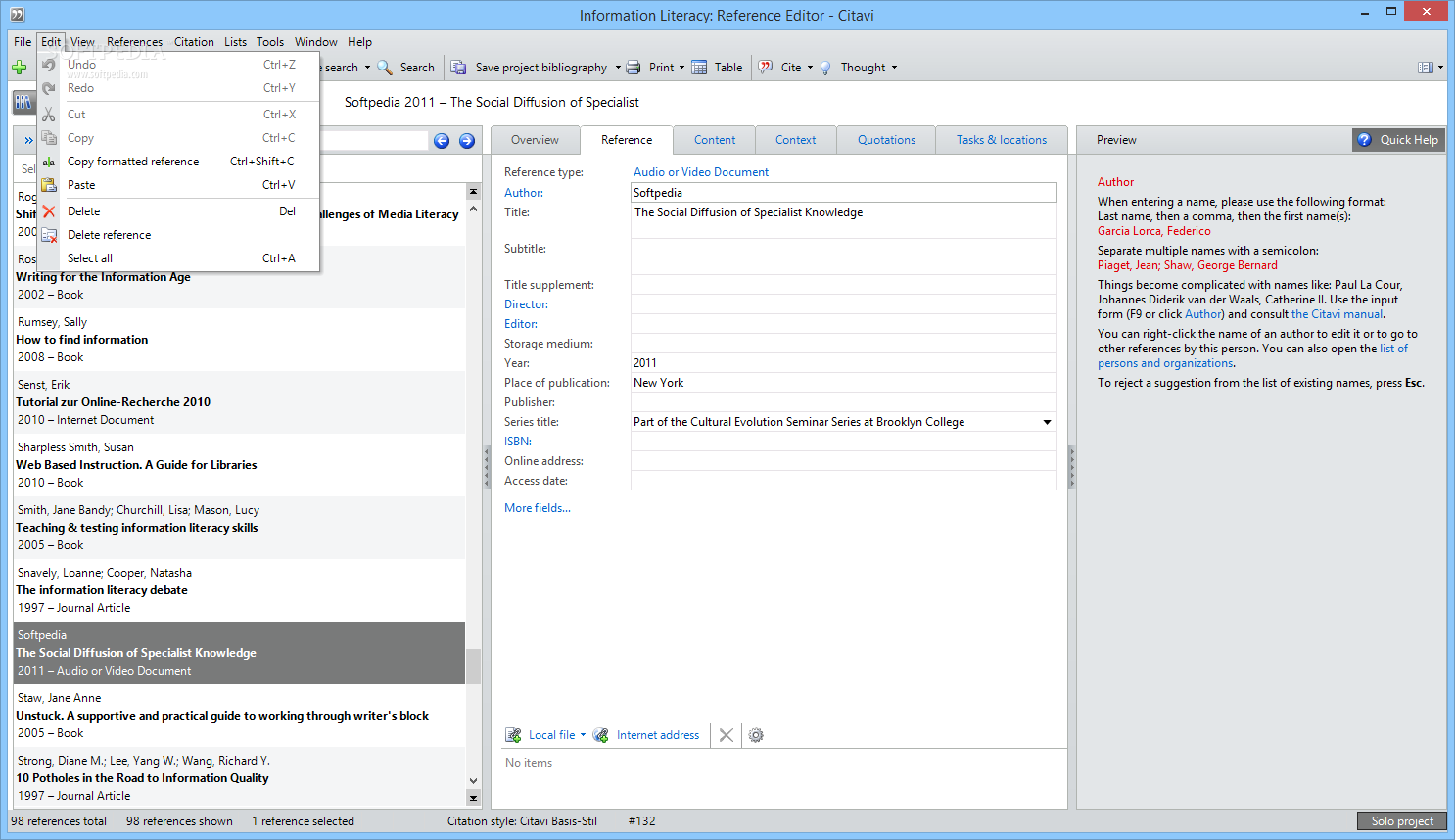Click the printer icon
Viewport: 1455px width, 840px height.
click(x=634, y=68)
